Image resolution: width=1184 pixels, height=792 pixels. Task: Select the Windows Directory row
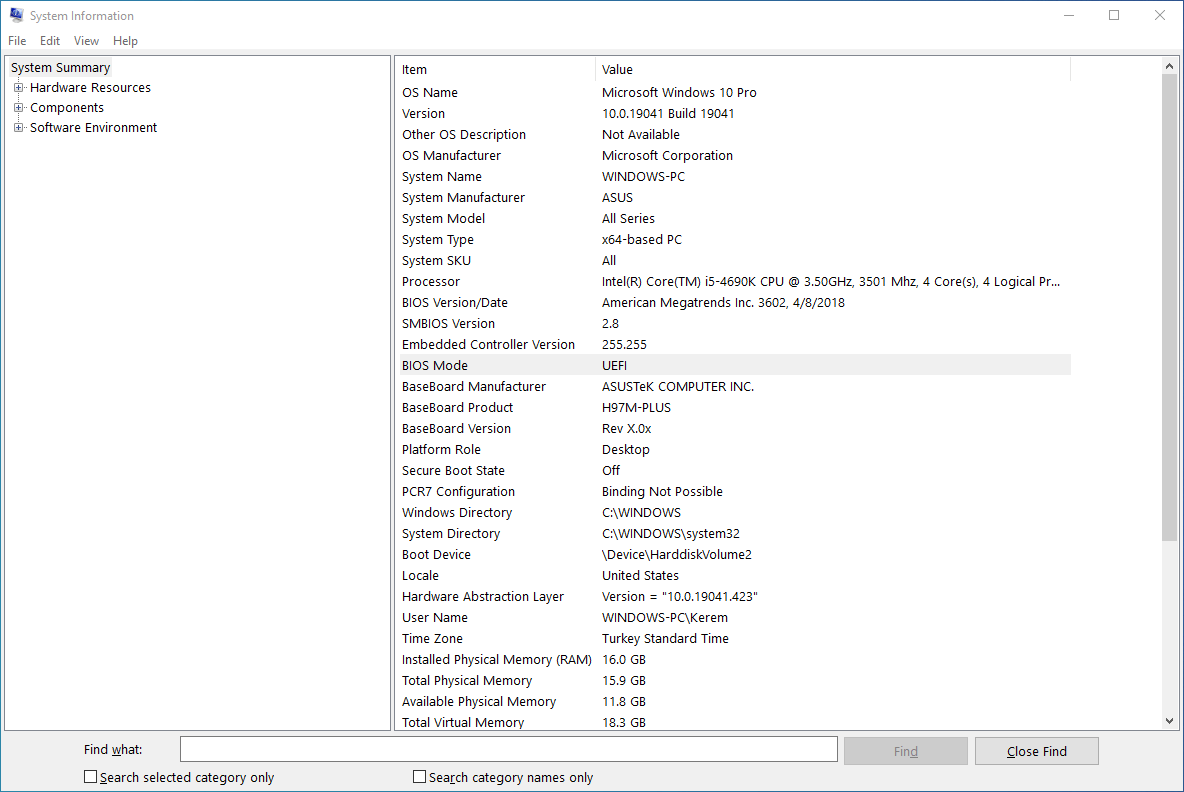735,513
